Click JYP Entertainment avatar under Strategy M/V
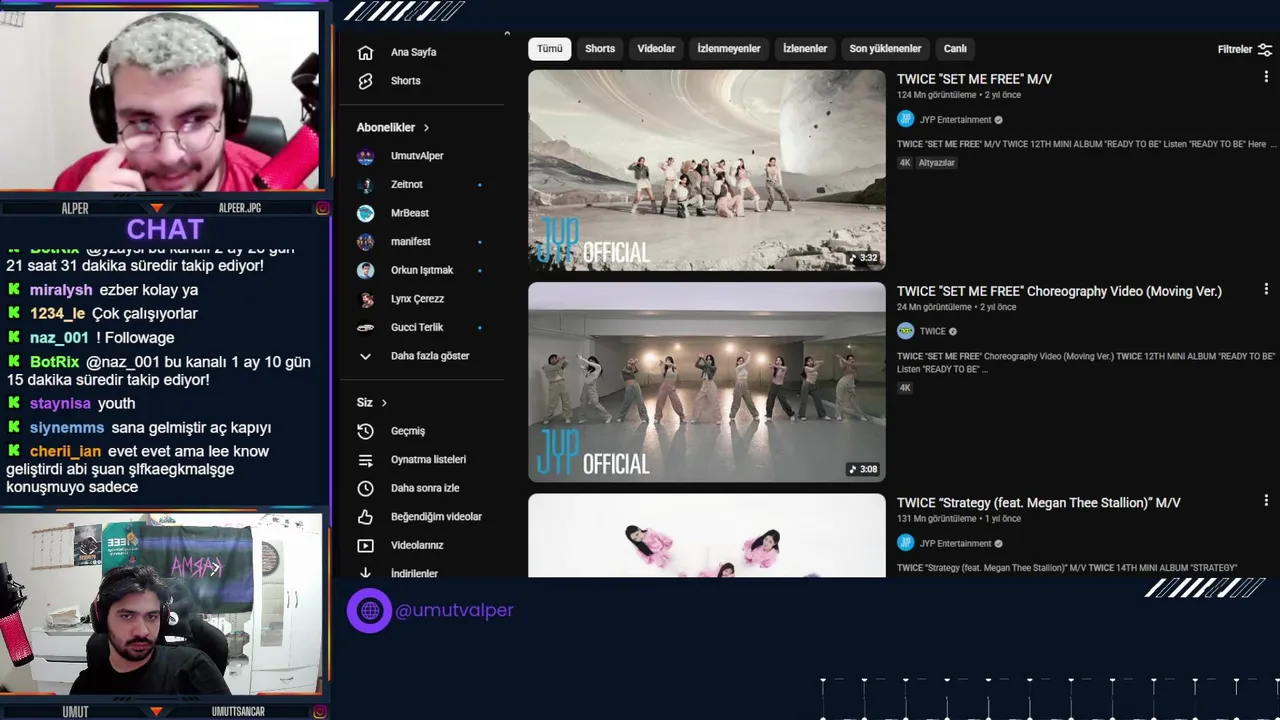 point(905,543)
